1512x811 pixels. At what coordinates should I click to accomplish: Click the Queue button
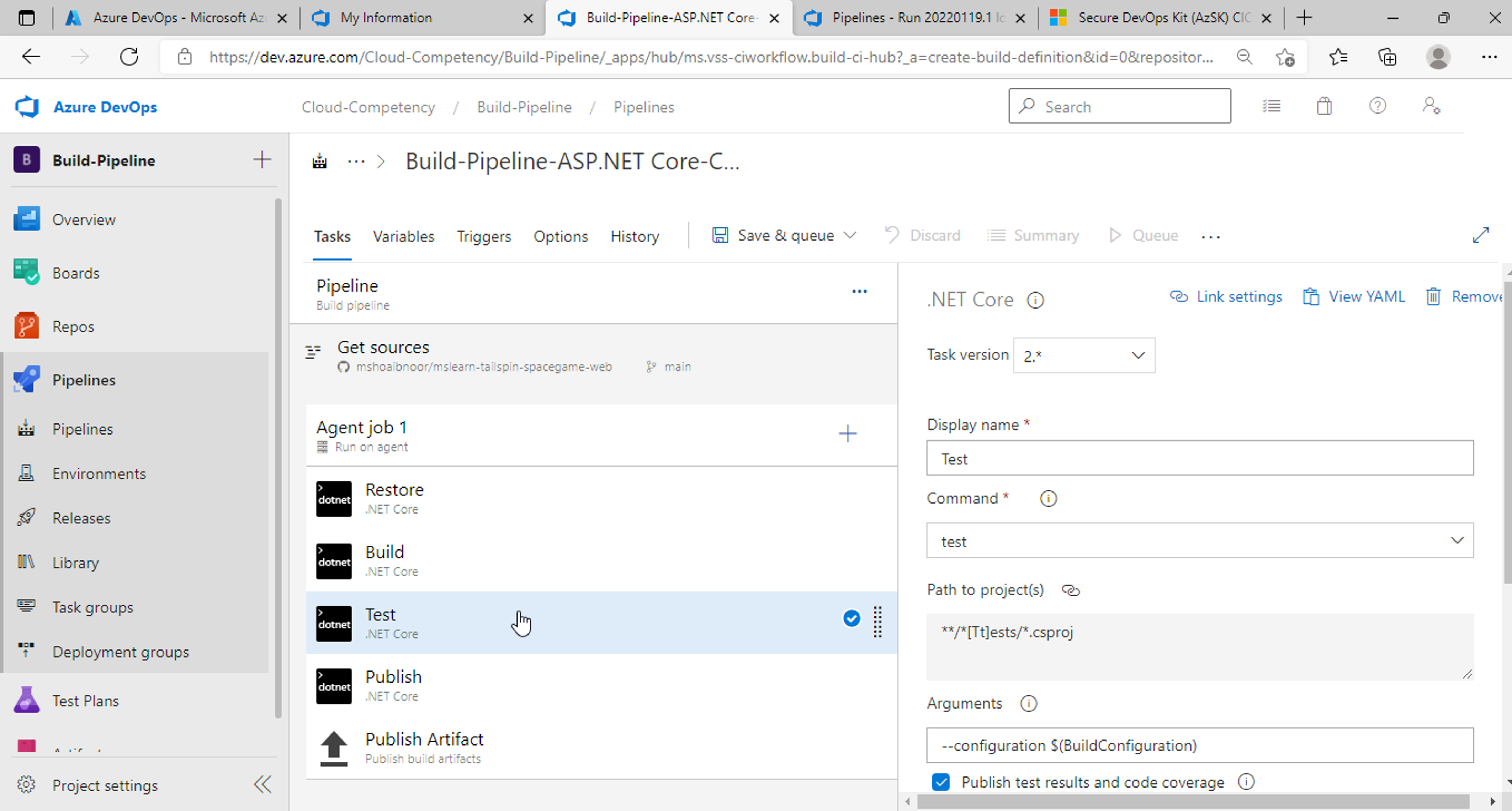[1143, 236]
